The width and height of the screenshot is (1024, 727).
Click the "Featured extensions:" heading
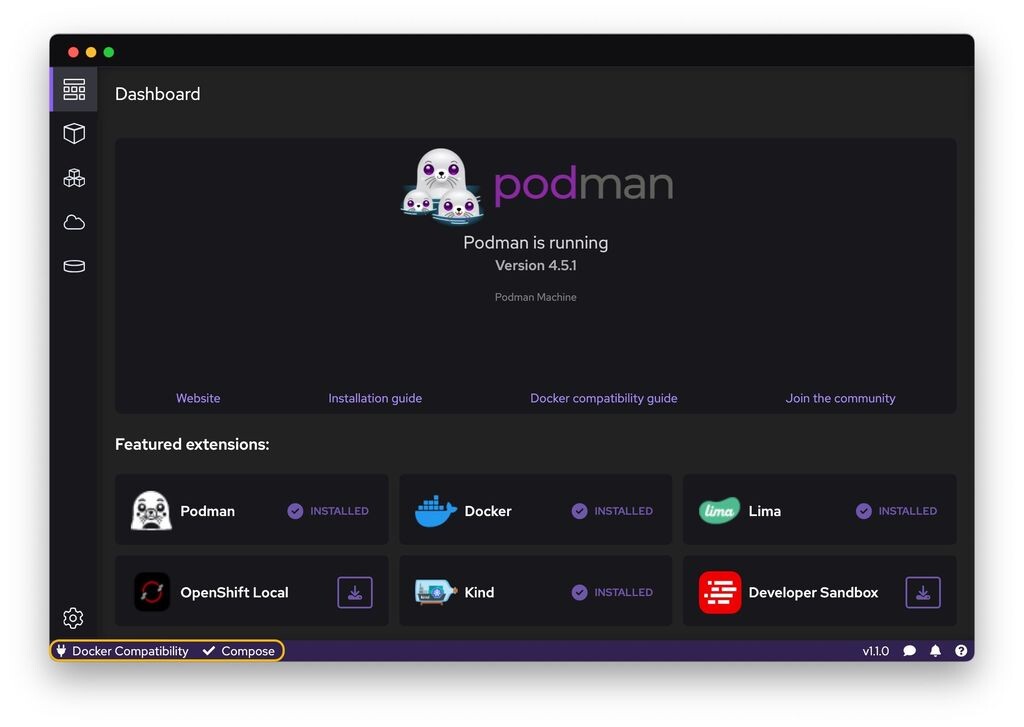(192, 444)
